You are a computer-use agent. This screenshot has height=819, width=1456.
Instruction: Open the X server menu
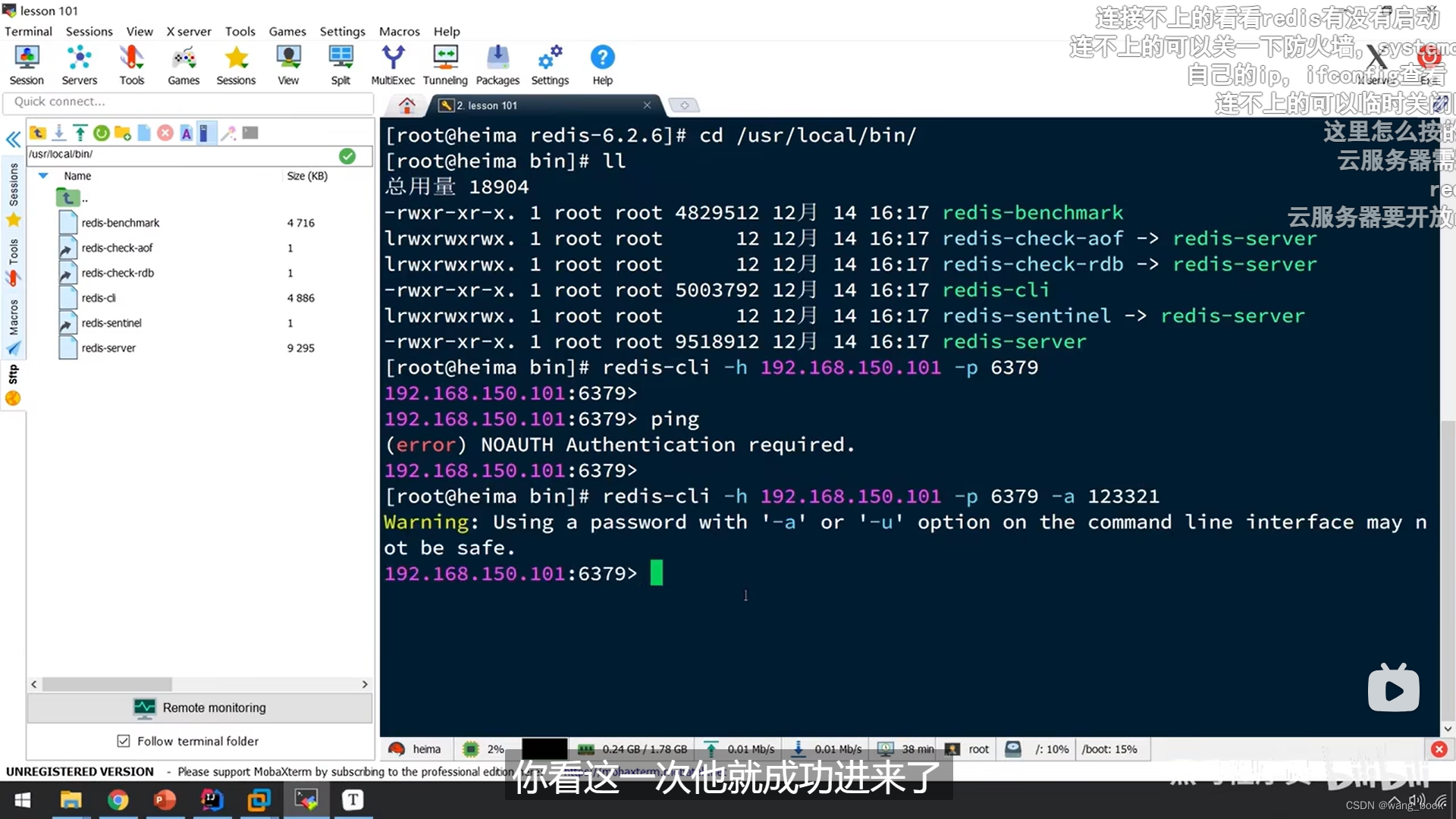189,31
